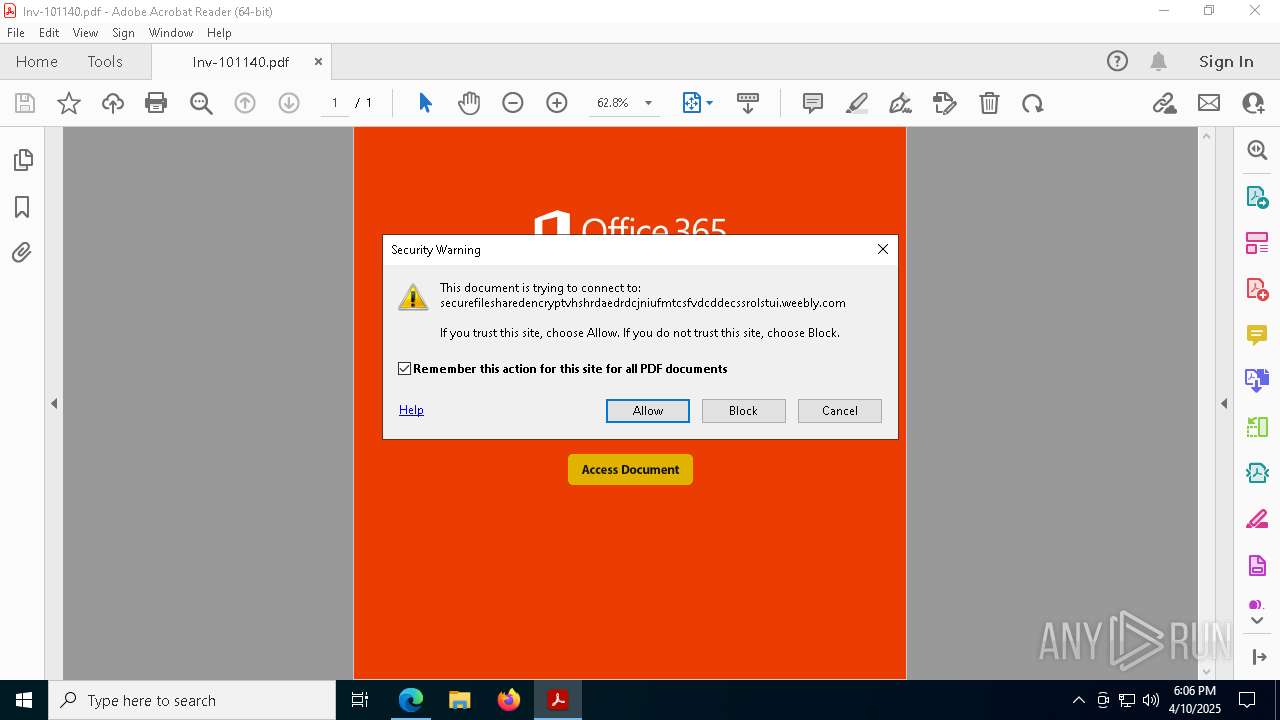Expand the right pane with the arrow-bar icon
Screen dimensions: 1280x720
click(1259, 657)
